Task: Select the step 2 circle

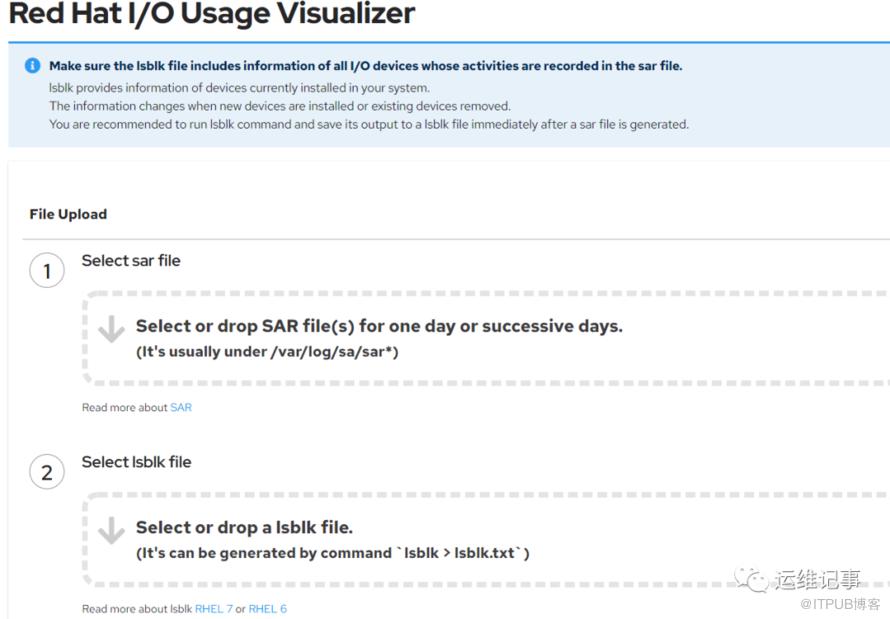Action: (47, 472)
